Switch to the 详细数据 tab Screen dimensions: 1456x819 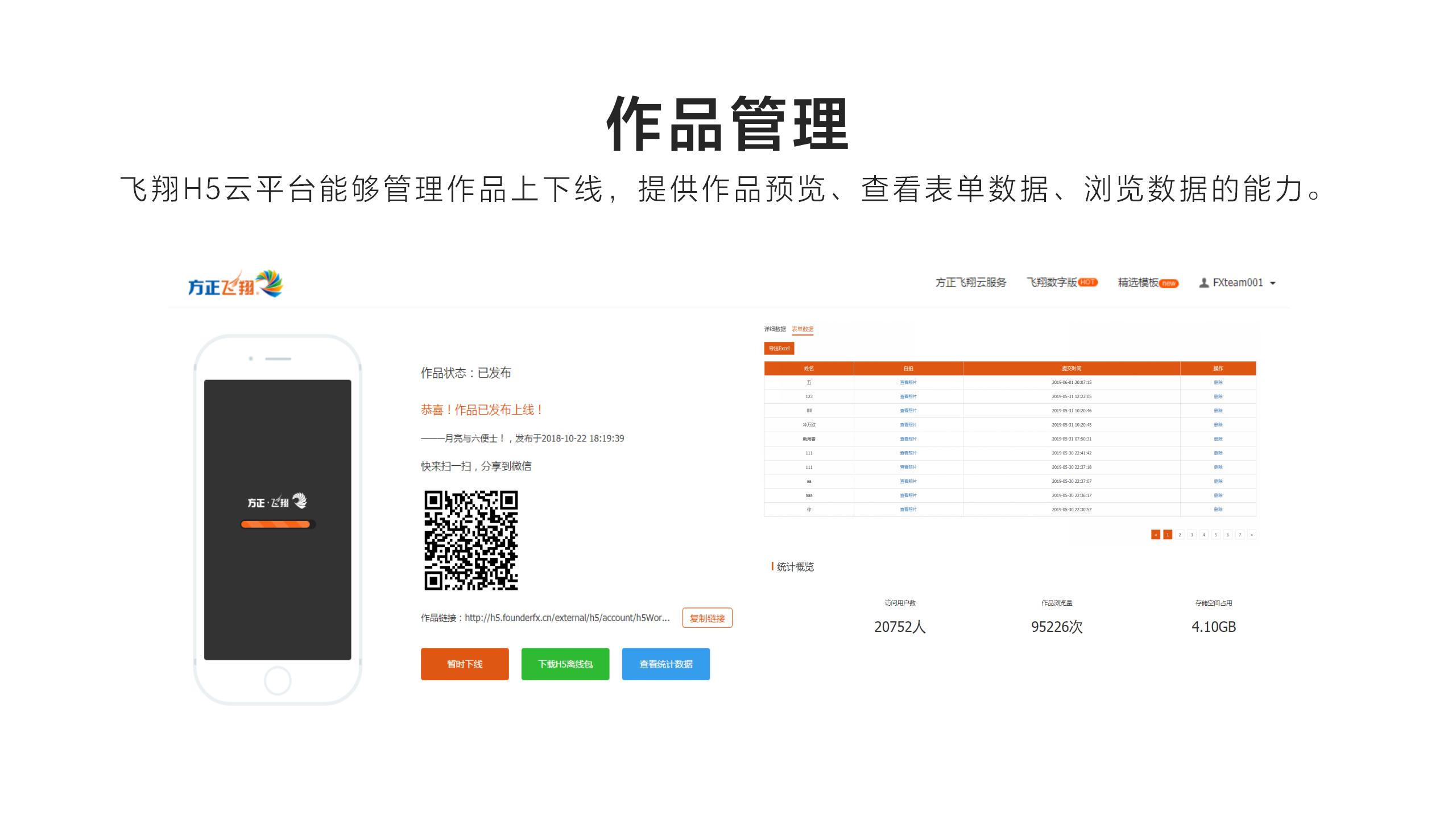coord(775,329)
